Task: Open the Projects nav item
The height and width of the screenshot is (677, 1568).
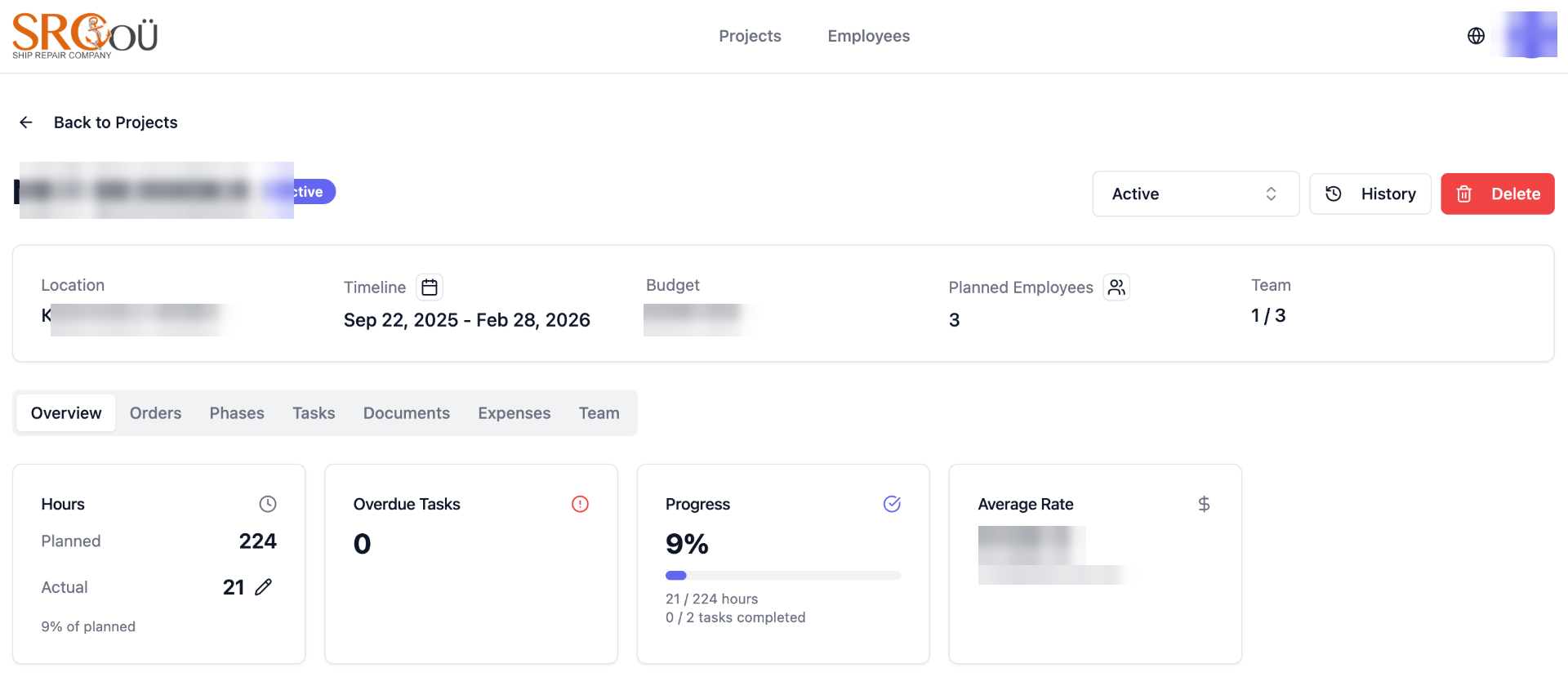Action: (750, 36)
